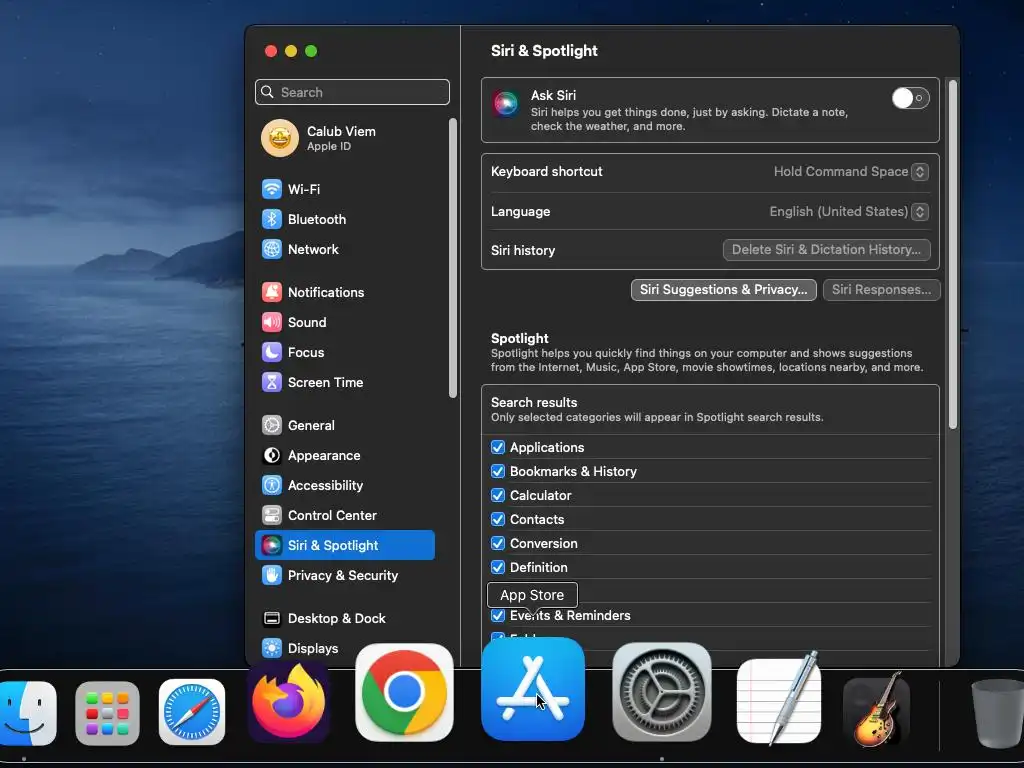Uncheck the Definition checkbox
This screenshot has height=768, width=1024.
coord(498,568)
